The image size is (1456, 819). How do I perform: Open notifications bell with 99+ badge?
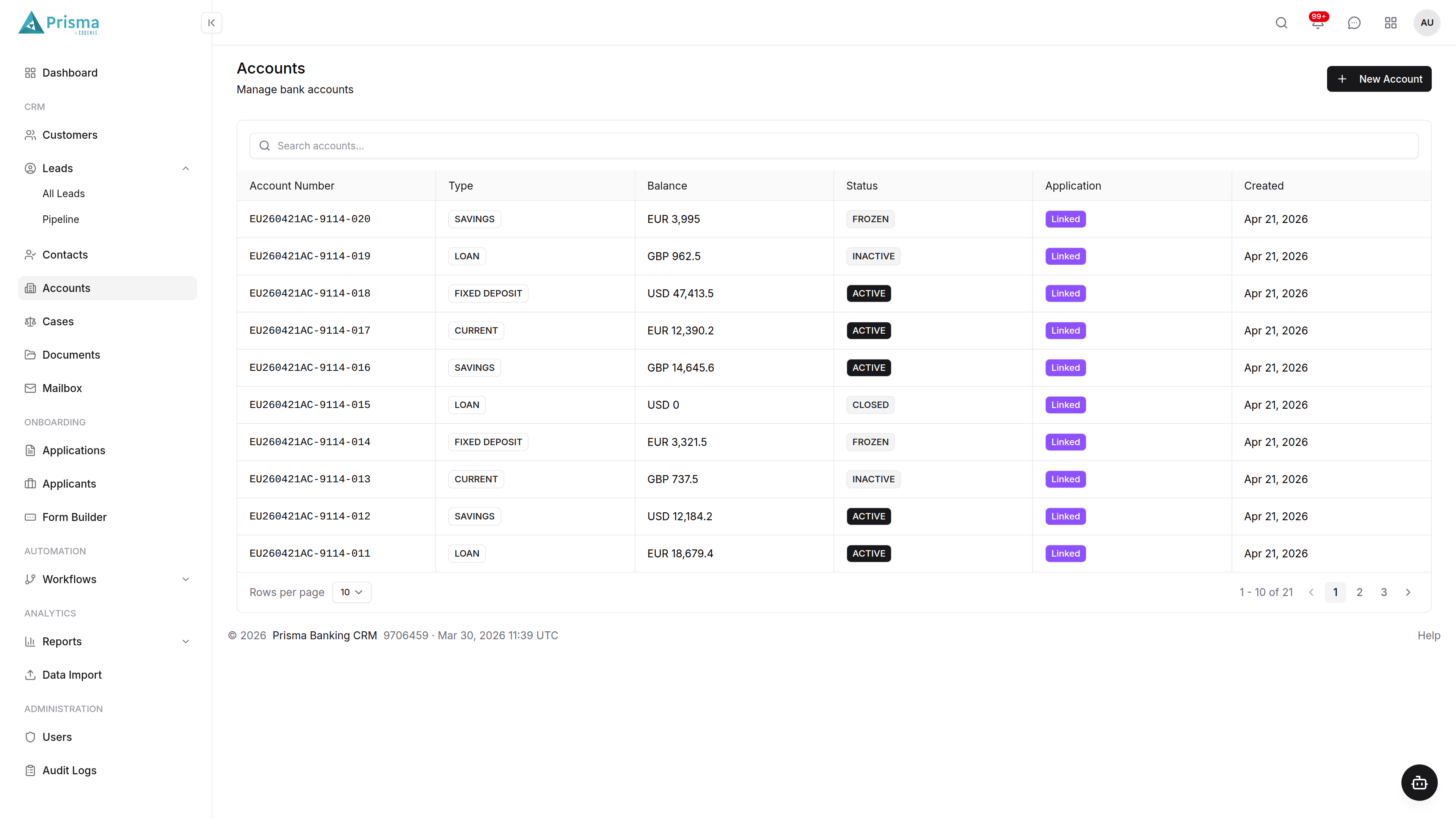click(x=1318, y=23)
